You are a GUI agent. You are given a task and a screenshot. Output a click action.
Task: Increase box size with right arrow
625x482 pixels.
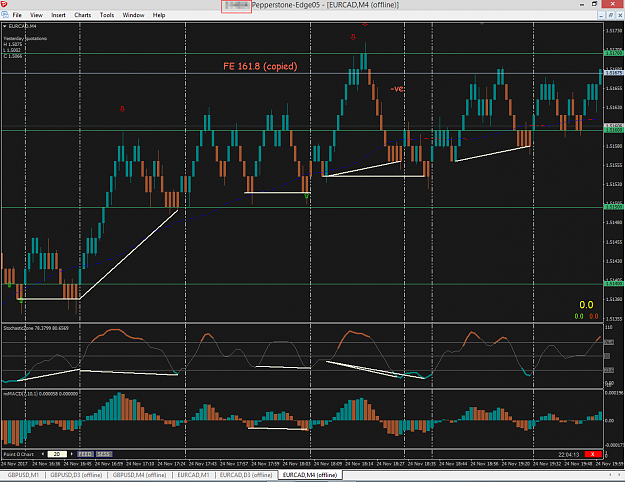pyautogui.click(x=72, y=454)
